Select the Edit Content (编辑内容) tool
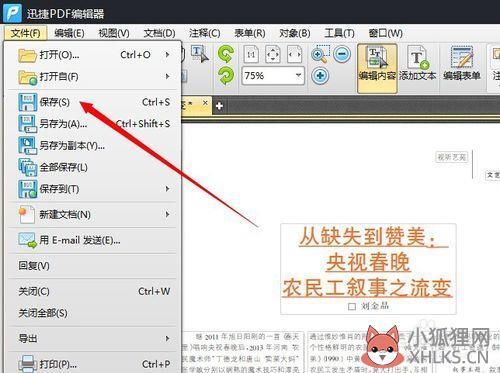Image resolution: width=500 pixels, height=373 pixels. pyautogui.click(x=377, y=68)
